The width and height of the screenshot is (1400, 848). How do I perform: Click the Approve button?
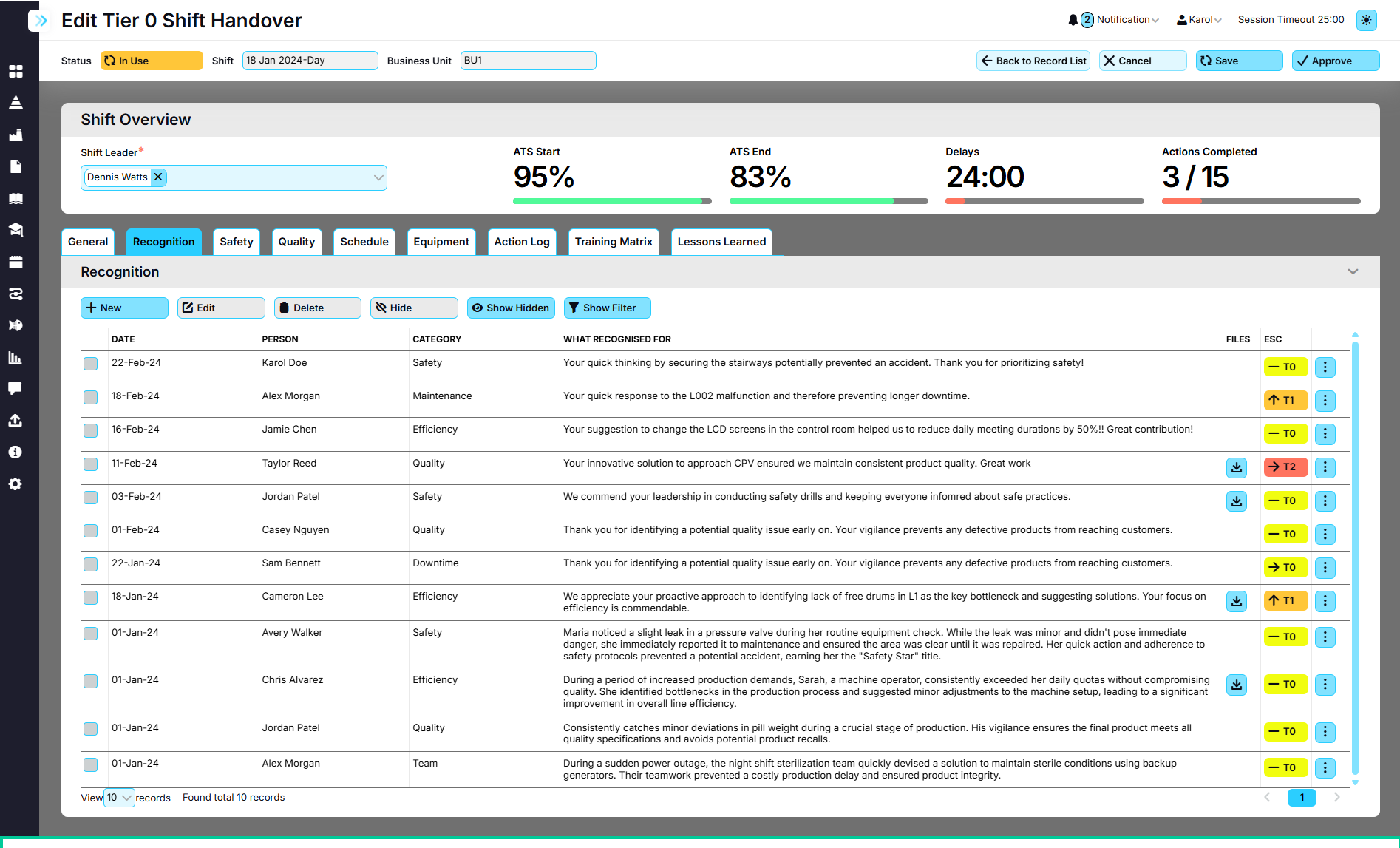pyautogui.click(x=1336, y=61)
